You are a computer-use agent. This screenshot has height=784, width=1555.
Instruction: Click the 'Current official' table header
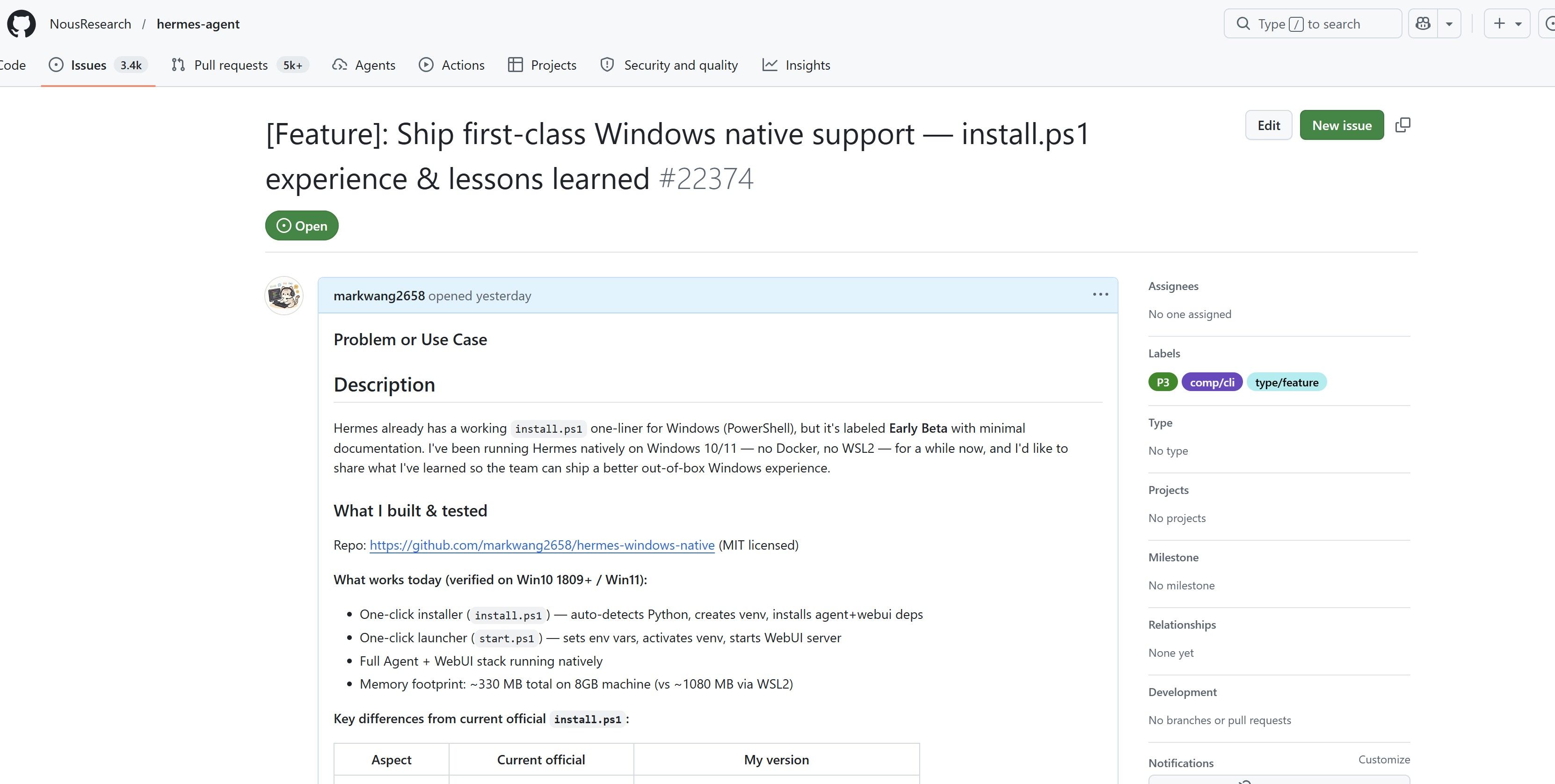541,760
